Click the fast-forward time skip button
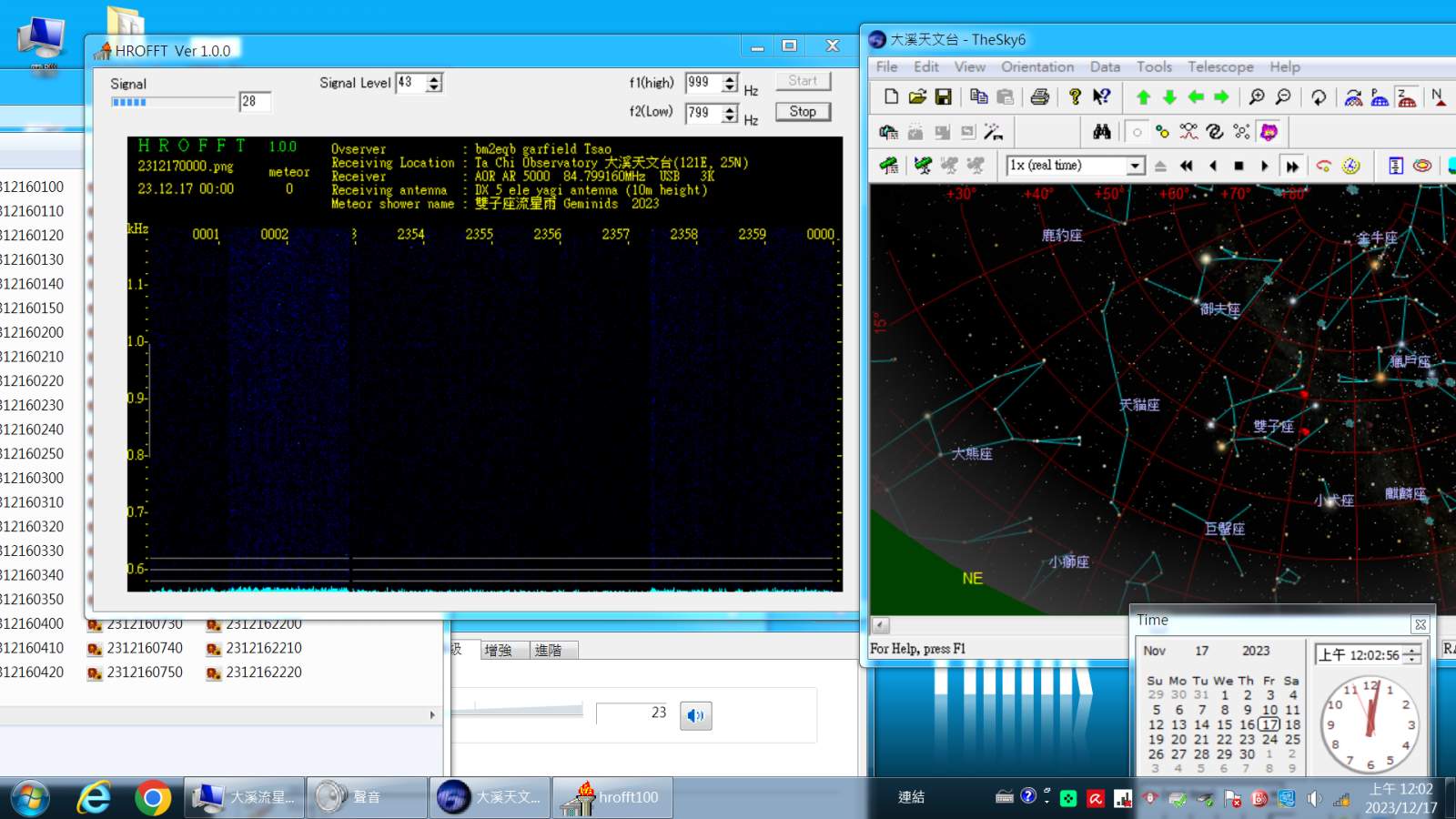Image resolution: width=1456 pixels, height=819 pixels. coord(1291,166)
